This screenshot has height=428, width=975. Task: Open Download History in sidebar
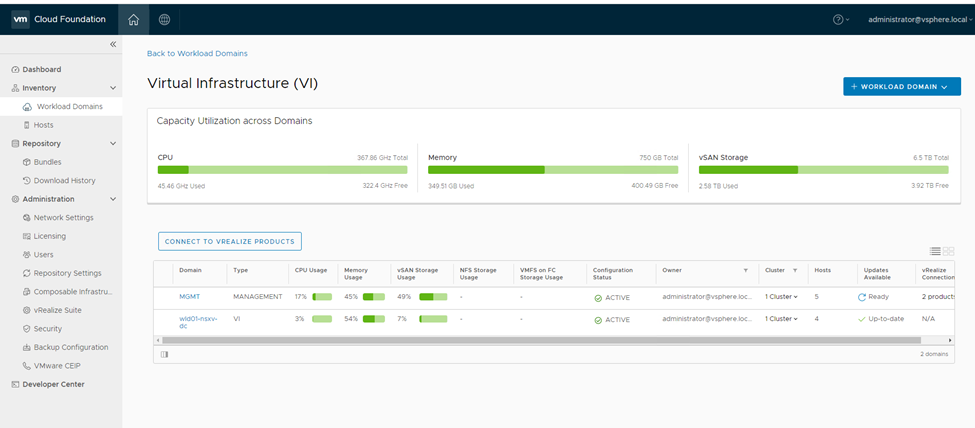pos(65,180)
